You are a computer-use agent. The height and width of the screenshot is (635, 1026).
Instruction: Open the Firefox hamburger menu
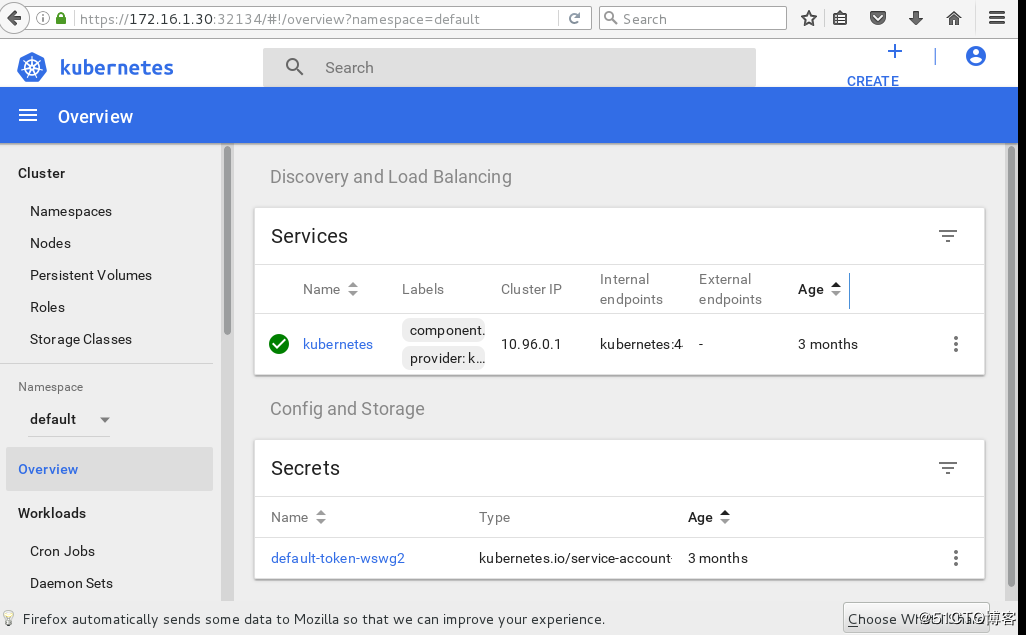click(997, 18)
